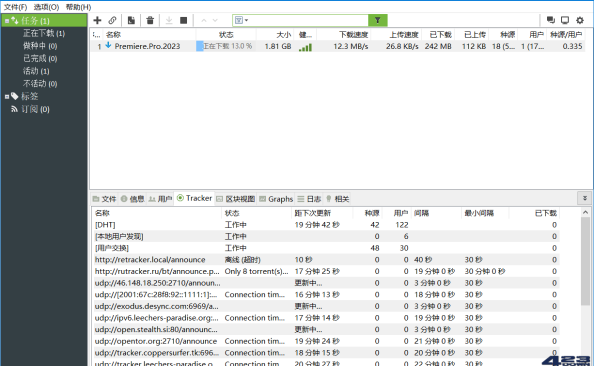Sort torrents by 下载速度 column header
The image size is (594, 366).
click(353, 35)
